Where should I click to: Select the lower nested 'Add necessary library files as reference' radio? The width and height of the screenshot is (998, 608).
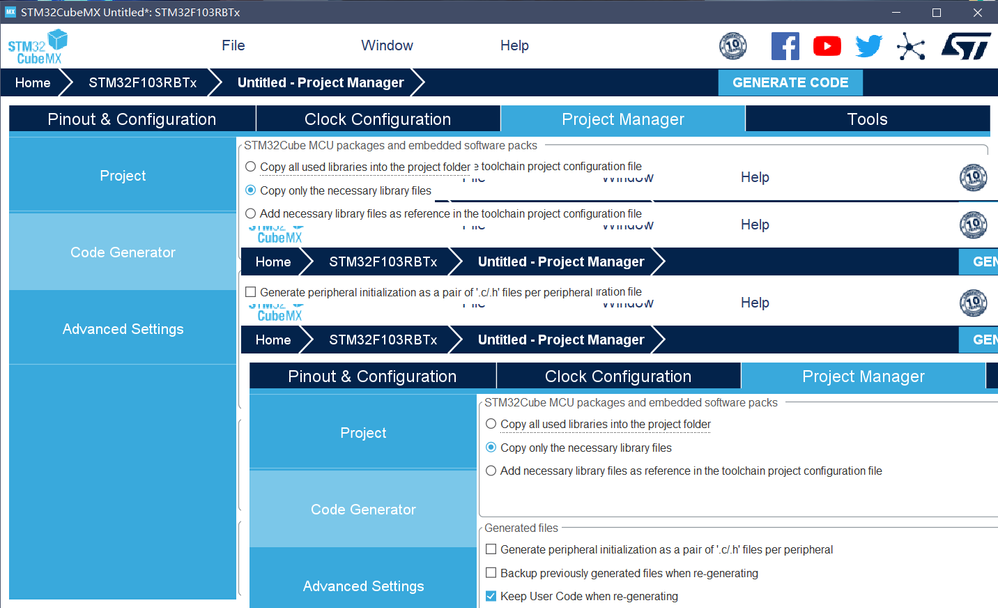tap(491, 470)
